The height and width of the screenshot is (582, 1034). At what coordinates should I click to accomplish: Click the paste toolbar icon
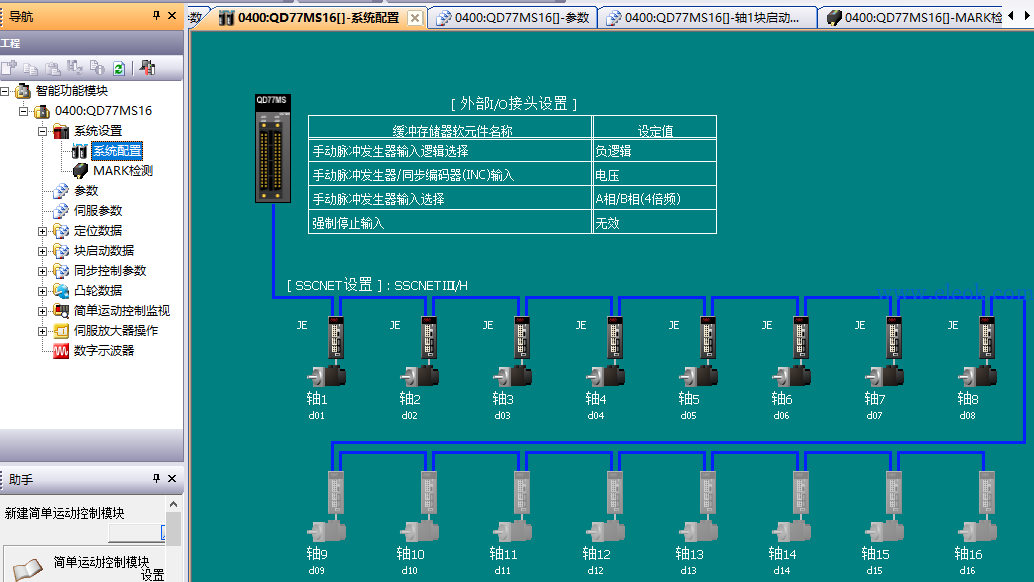coord(53,68)
